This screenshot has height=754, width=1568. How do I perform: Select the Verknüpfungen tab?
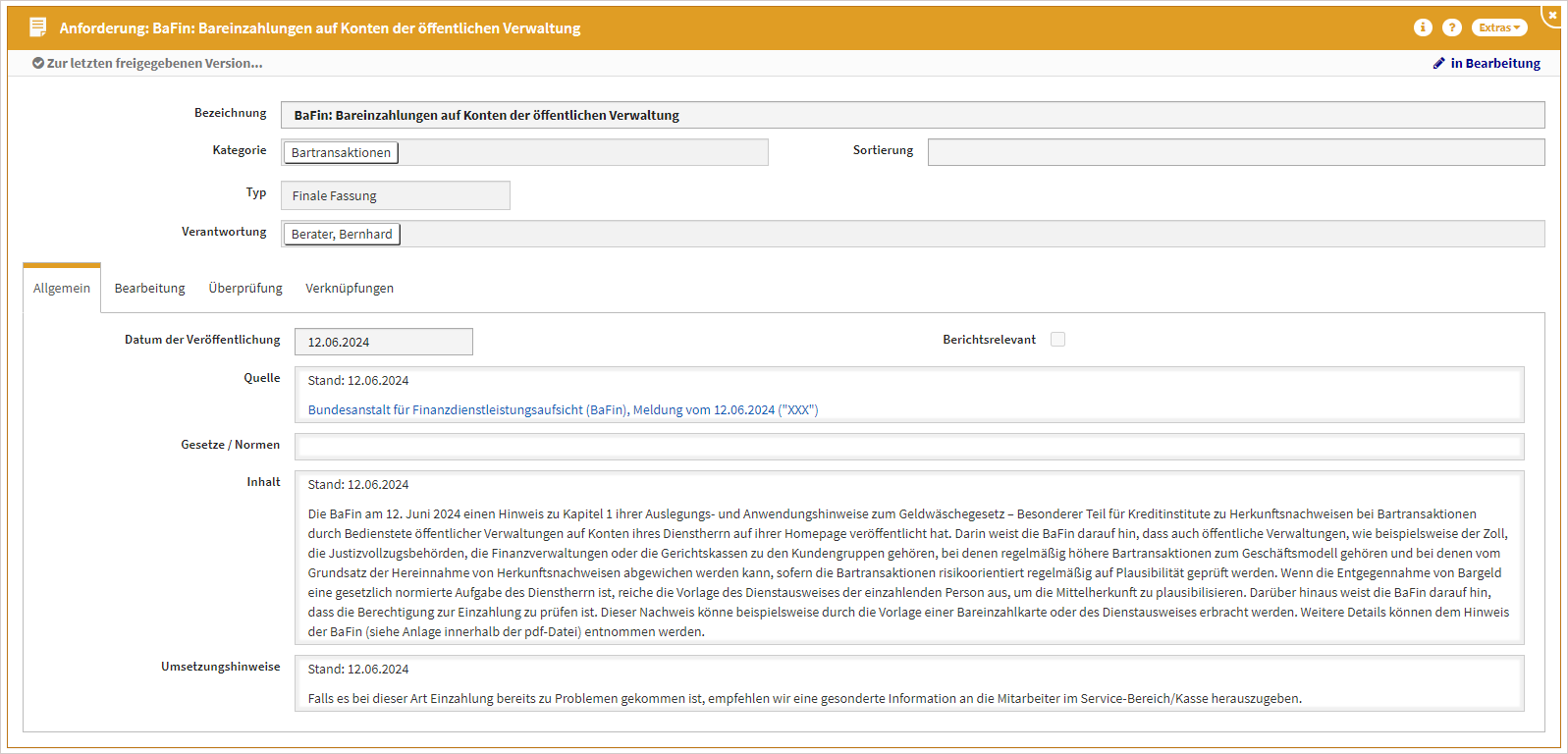click(x=350, y=288)
